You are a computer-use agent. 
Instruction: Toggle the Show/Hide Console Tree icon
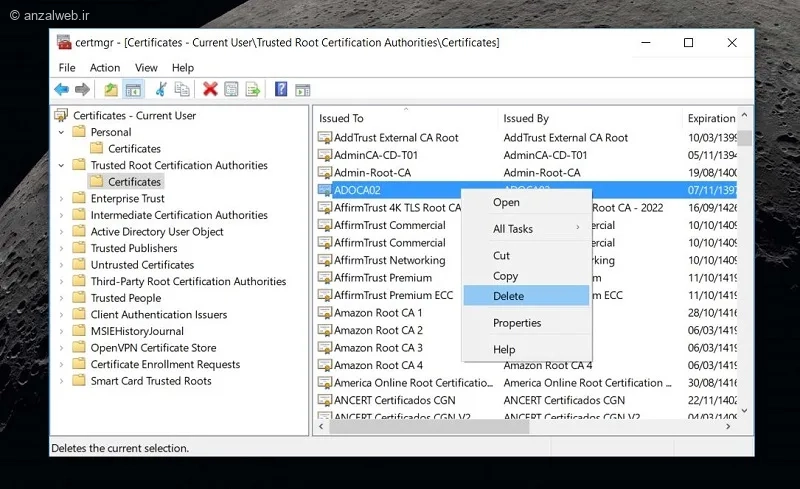click(133, 90)
